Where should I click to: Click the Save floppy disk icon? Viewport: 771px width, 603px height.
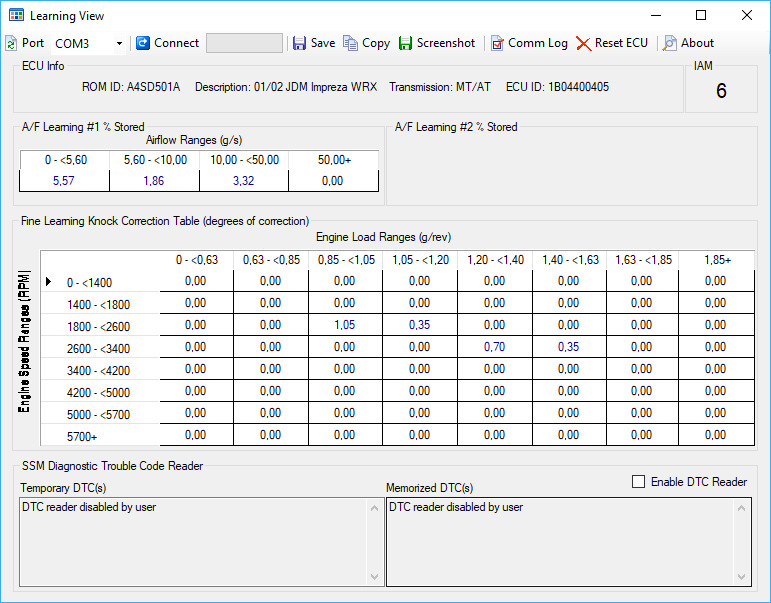pos(299,43)
